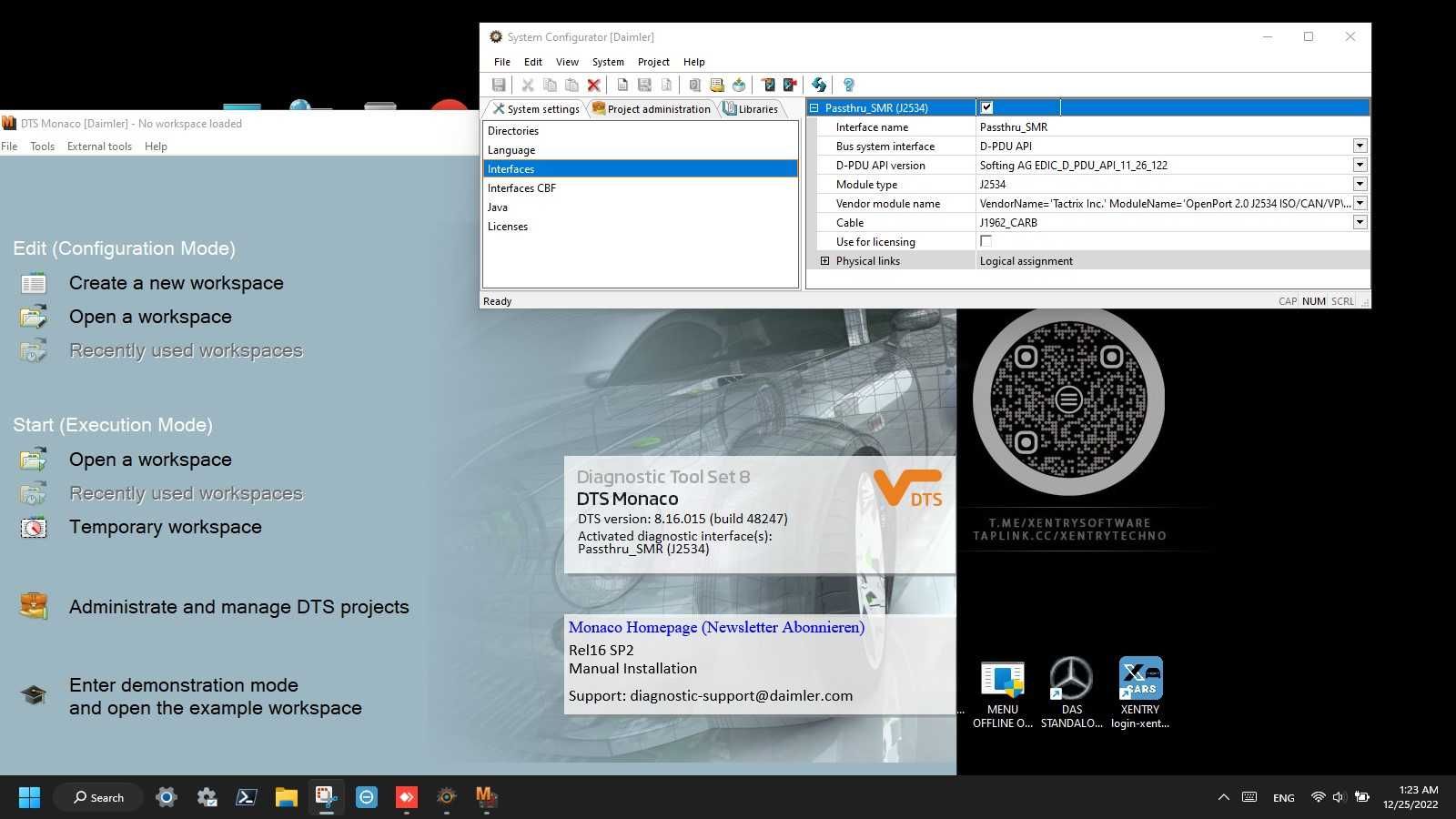1456x819 pixels.
Task: Click 'Create a new workspace' in DTS Monaco
Action: [x=177, y=283]
